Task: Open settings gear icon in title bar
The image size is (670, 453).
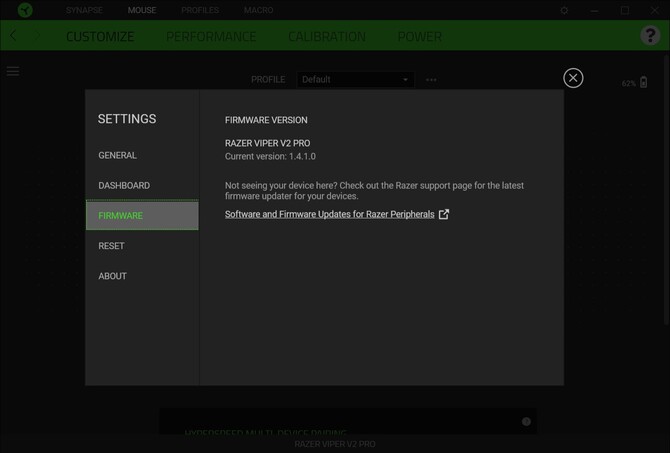Action: pyautogui.click(x=564, y=10)
